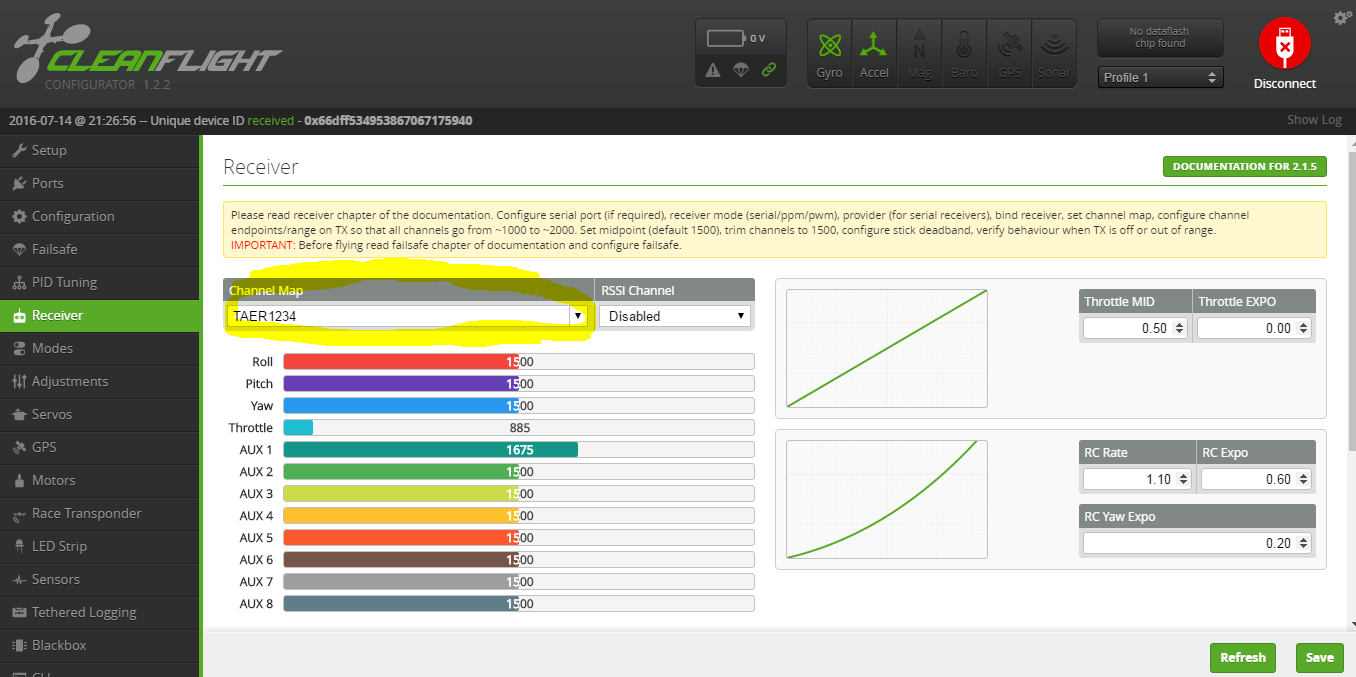Viewport: 1356px width, 677px height.
Task: Open the Adjustments tab
Action: 100,381
